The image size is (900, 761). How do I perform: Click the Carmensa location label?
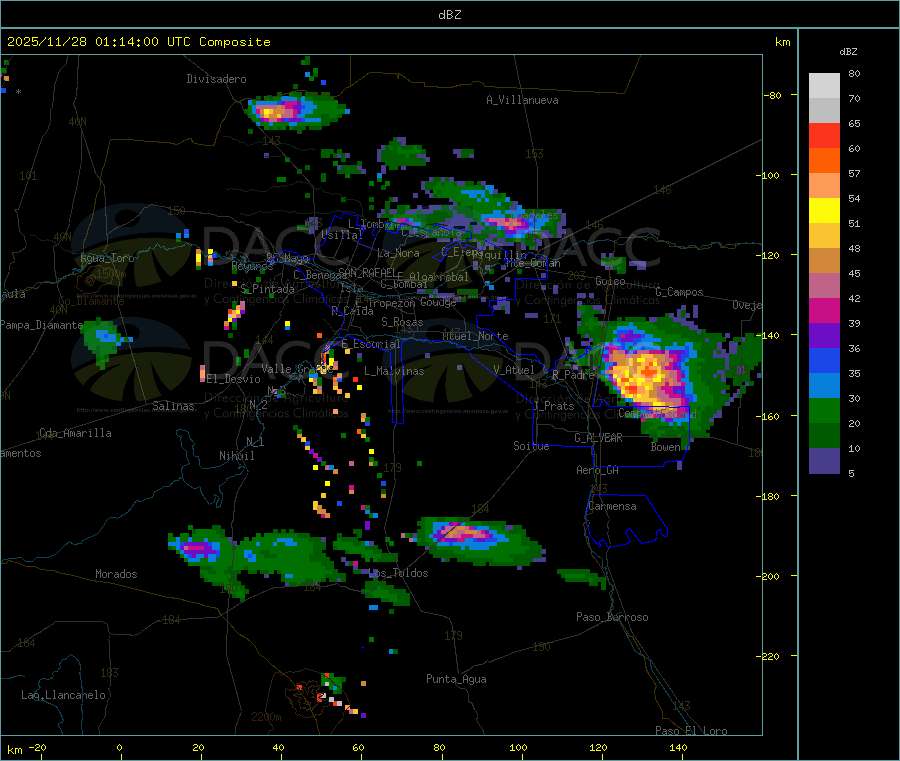(x=612, y=507)
